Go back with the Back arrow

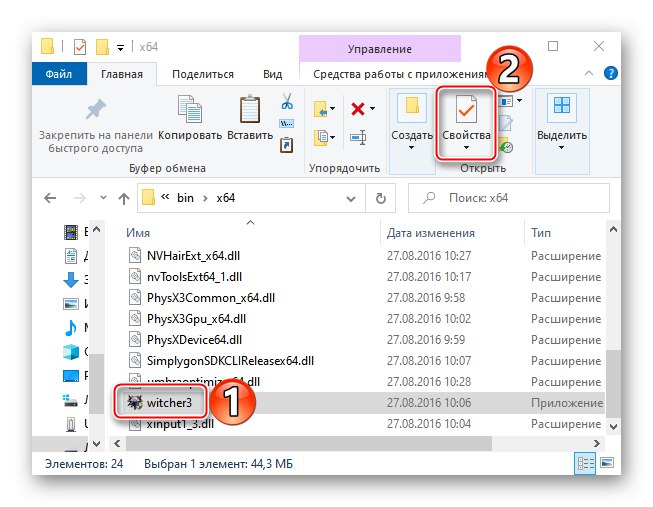pos(50,198)
